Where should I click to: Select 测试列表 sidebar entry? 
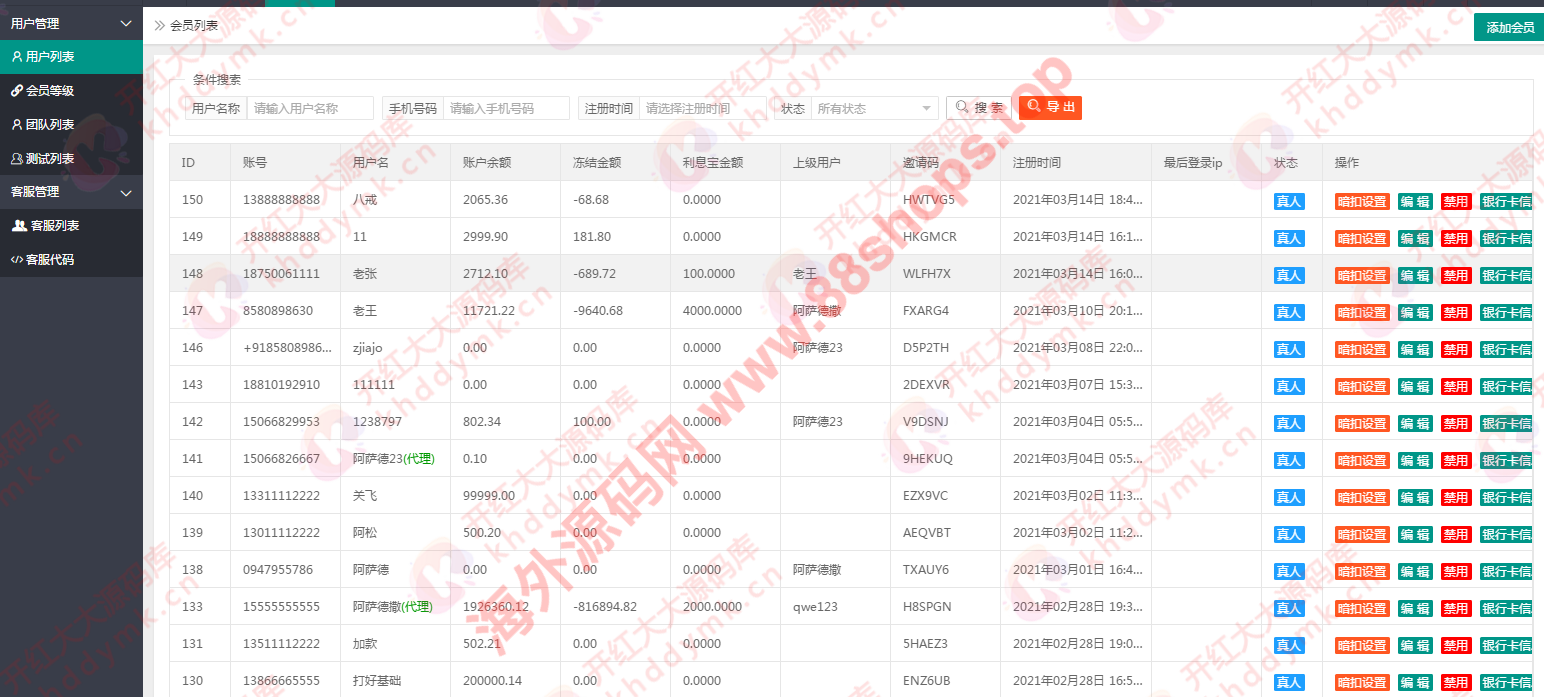point(50,159)
